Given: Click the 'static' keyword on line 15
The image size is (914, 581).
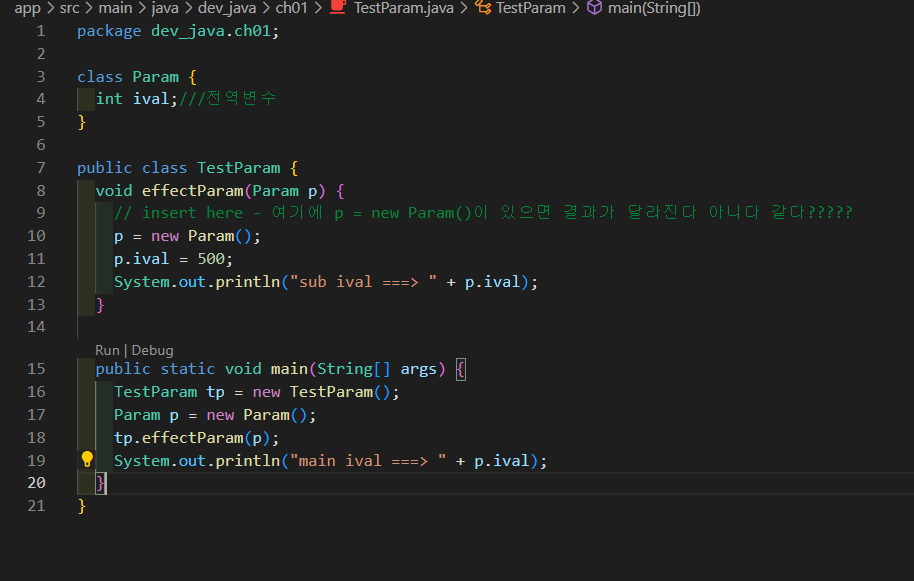Looking at the screenshot, I should (x=188, y=369).
